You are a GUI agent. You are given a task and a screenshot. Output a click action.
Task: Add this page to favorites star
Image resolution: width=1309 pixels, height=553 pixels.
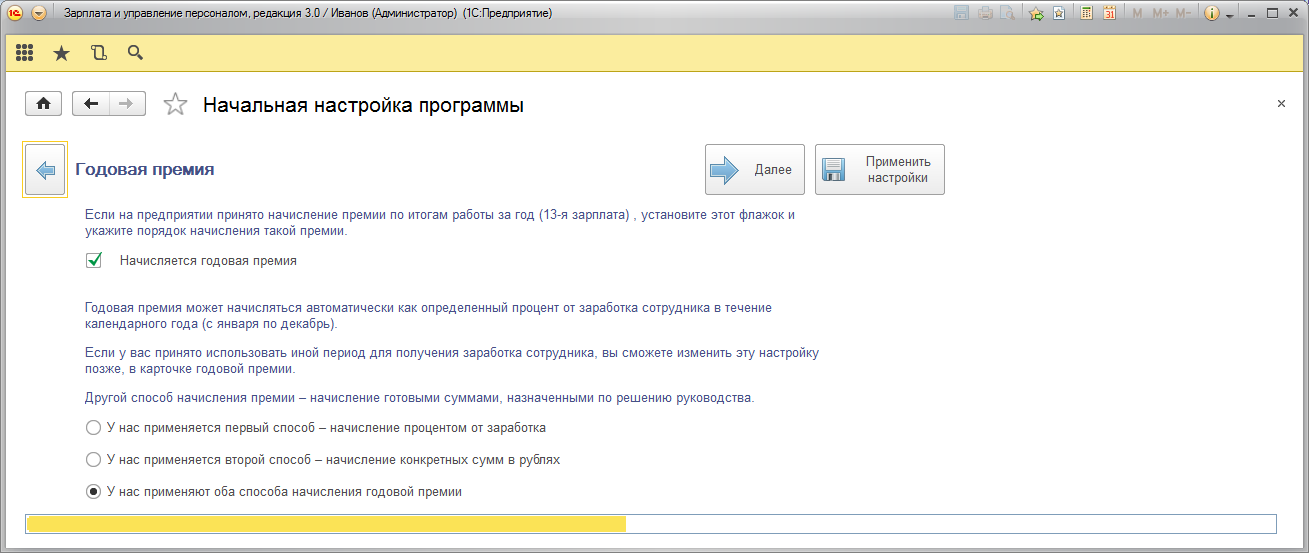(175, 104)
